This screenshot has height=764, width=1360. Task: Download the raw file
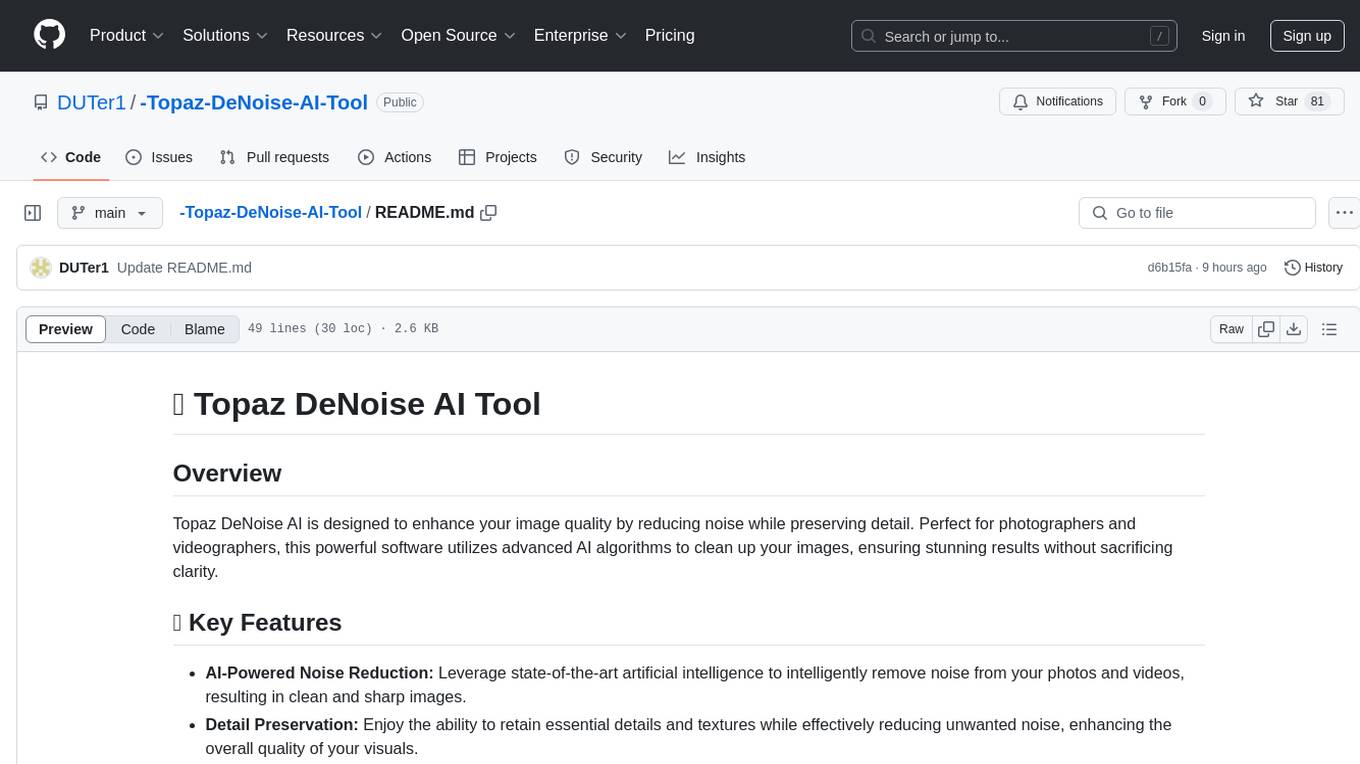(1294, 329)
